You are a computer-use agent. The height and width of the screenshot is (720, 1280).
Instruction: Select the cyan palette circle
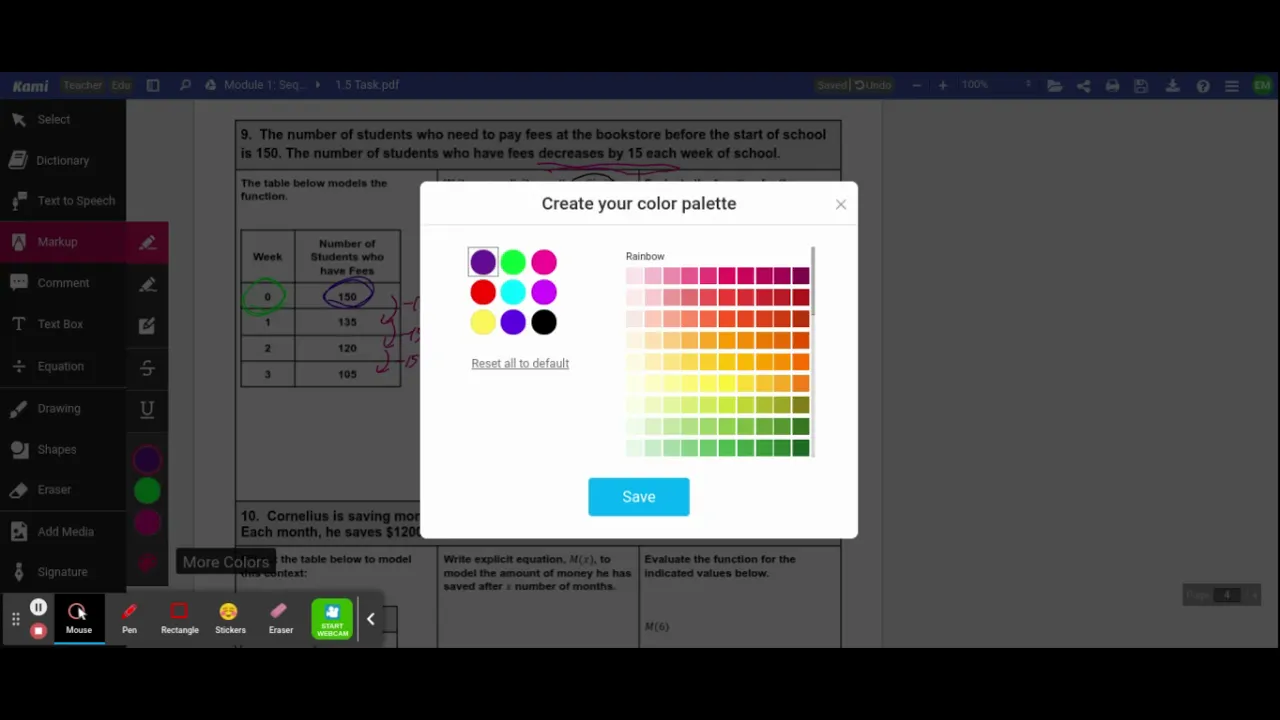[513, 292]
